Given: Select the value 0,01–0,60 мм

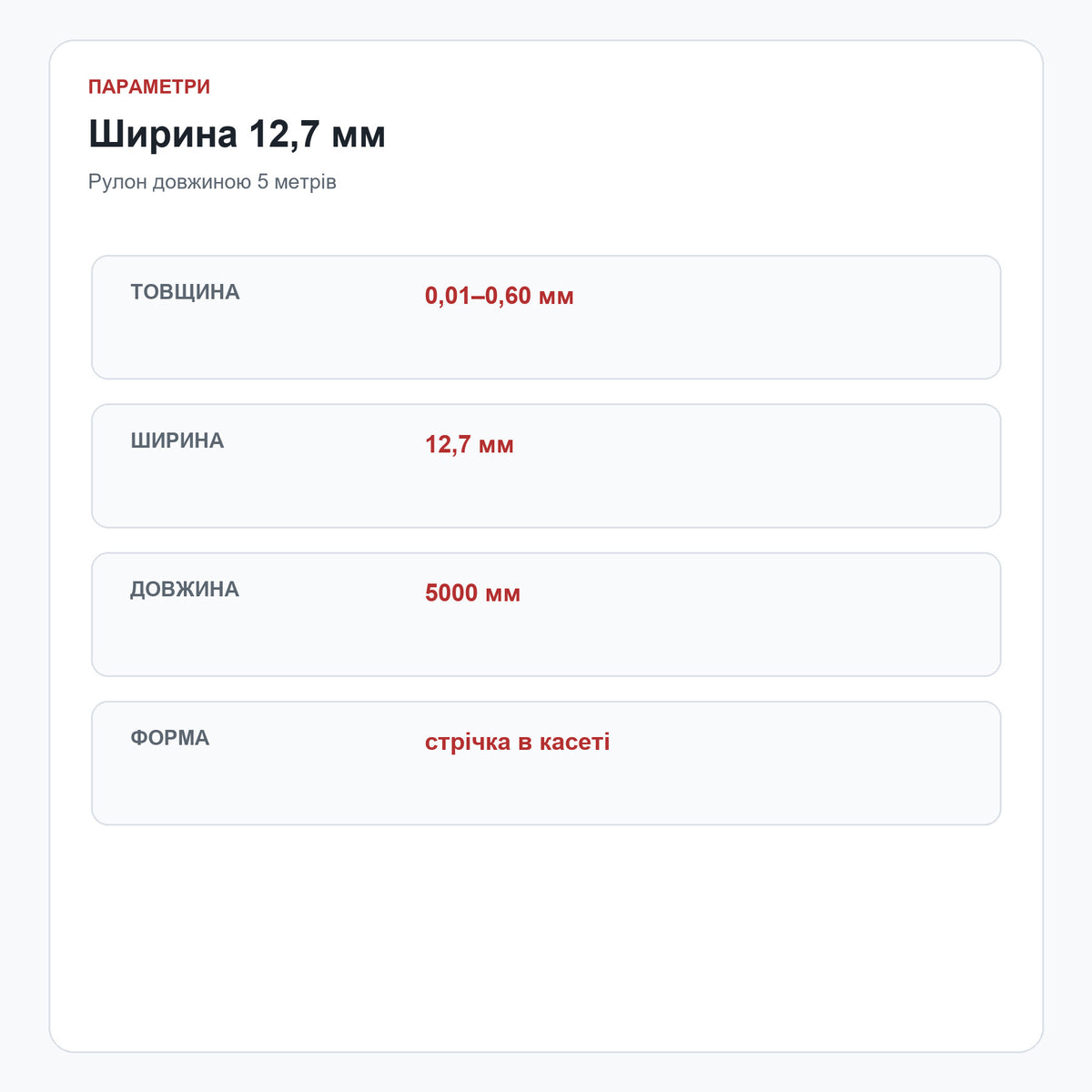Looking at the screenshot, I should (x=500, y=296).
